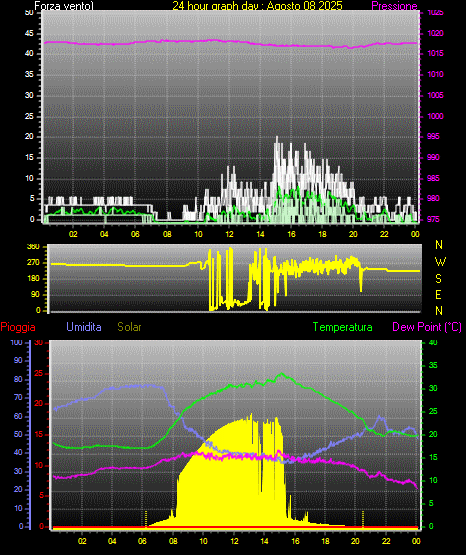
Task: Click the 24 hour graph day title
Action: click(257, 6)
